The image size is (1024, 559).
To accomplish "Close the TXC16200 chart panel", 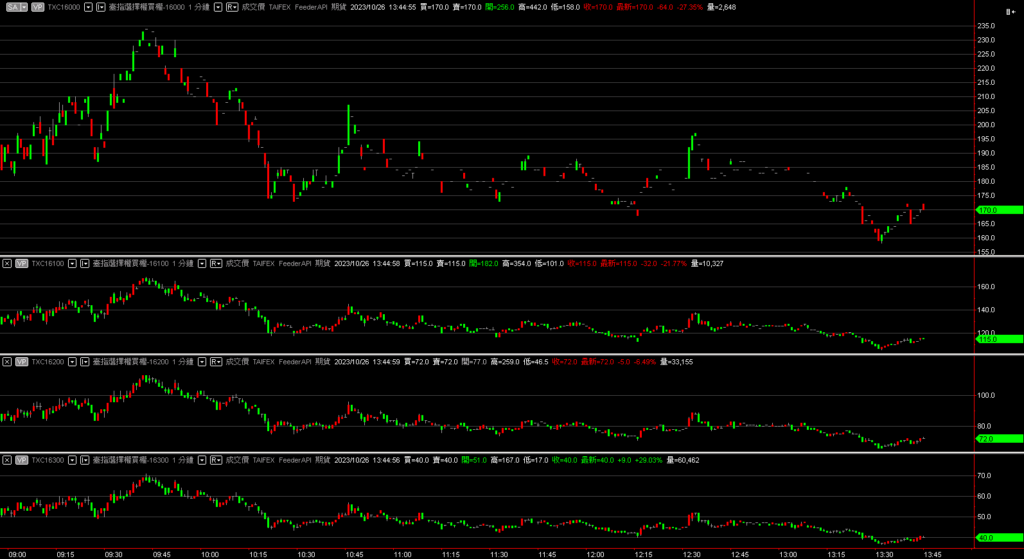I will coord(7,361).
